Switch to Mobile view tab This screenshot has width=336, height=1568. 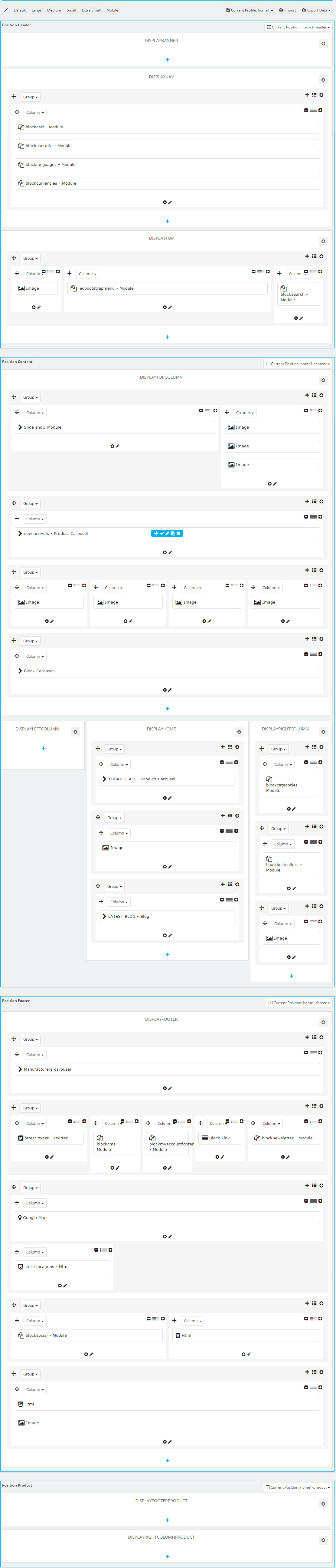click(112, 10)
